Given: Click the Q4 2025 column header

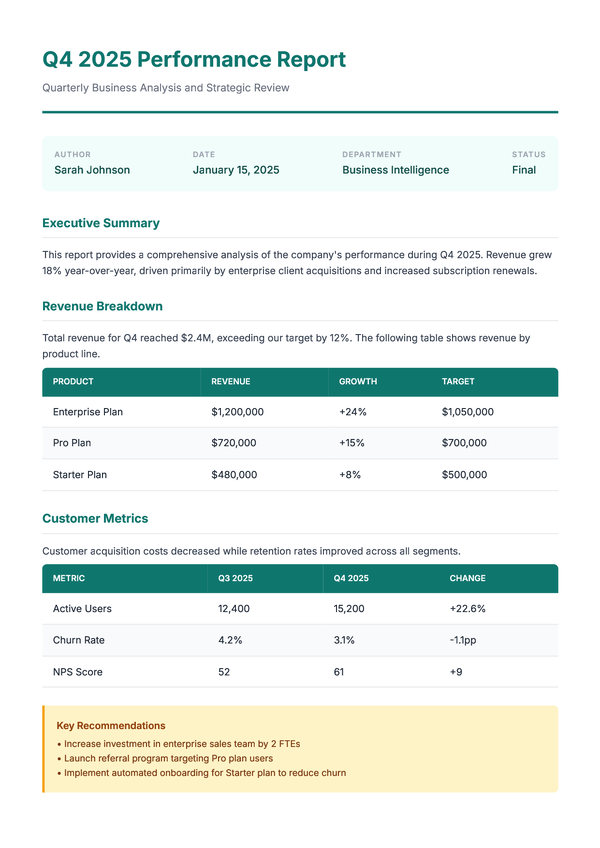Looking at the screenshot, I should point(351,578).
